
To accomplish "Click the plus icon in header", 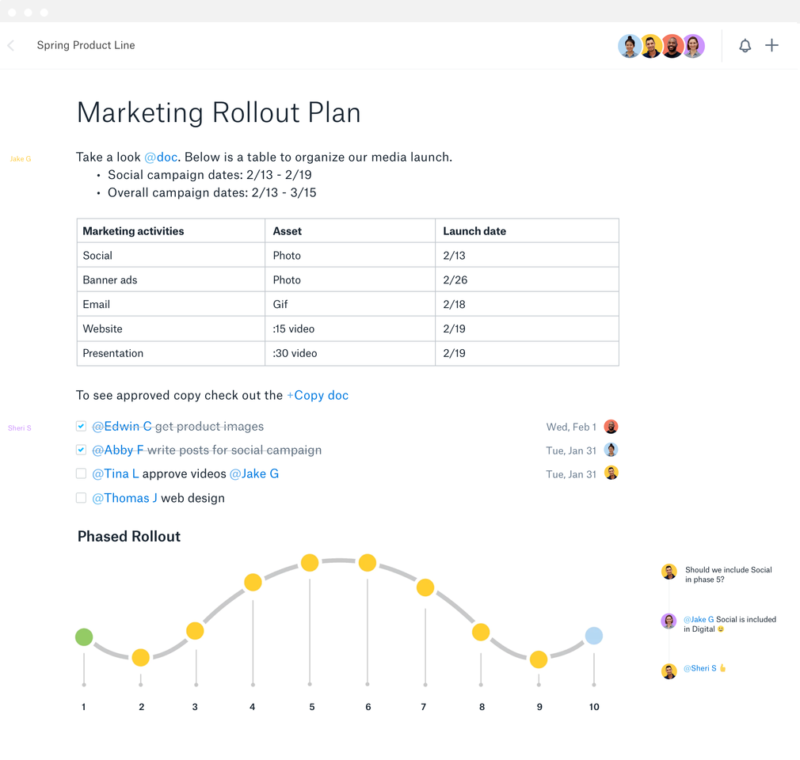I will (x=772, y=46).
